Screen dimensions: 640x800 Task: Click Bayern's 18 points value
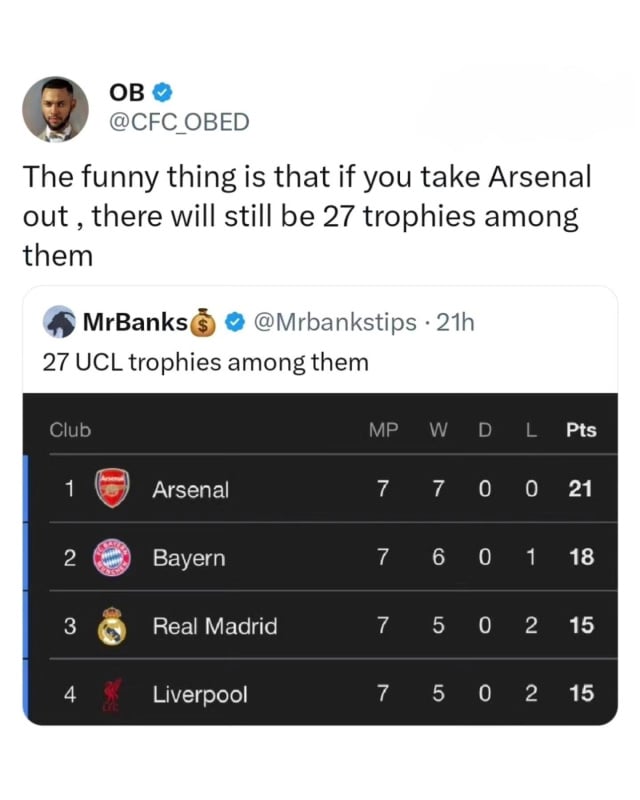click(x=581, y=557)
